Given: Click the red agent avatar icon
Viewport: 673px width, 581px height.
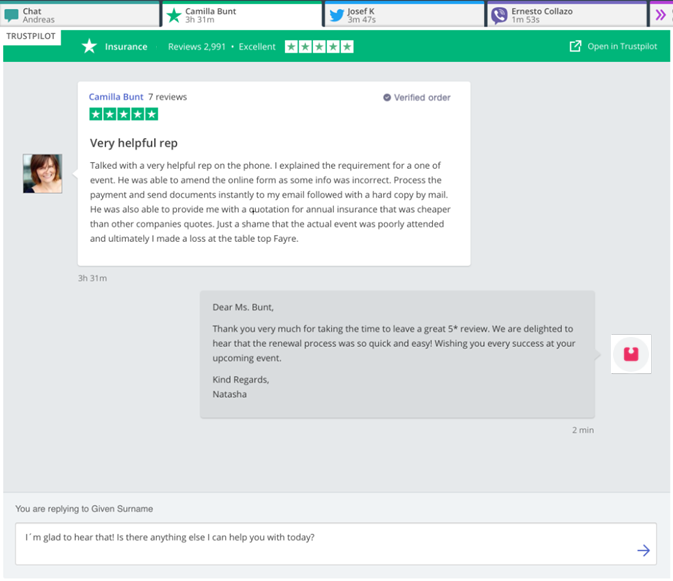Looking at the screenshot, I should [x=631, y=354].
